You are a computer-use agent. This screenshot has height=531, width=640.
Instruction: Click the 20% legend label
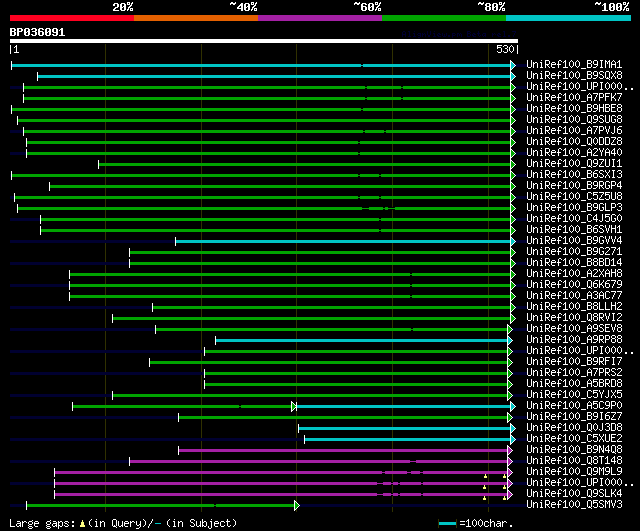pyautogui.click(x=123, y=7)
